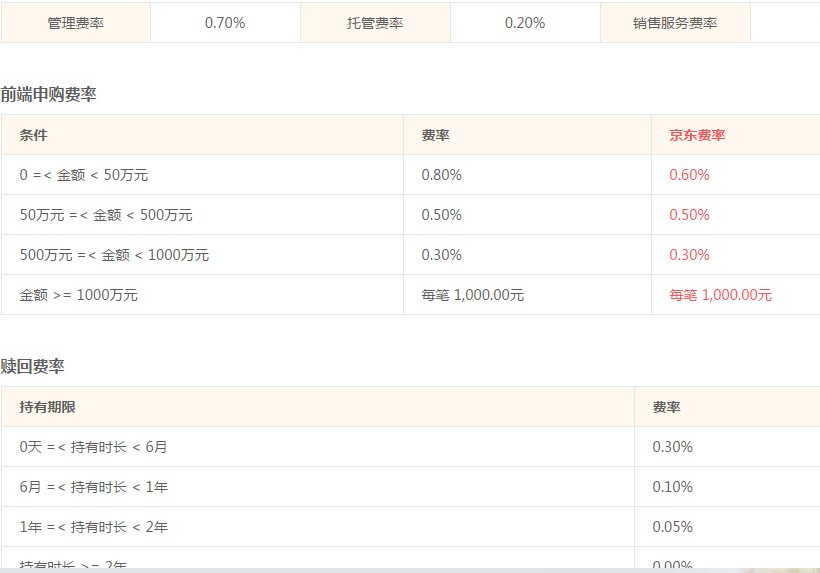The height and width of the screenshot is (573, 820).
Task: Click the 销售服务费率 label cell
Action: (x=675, y=23)
